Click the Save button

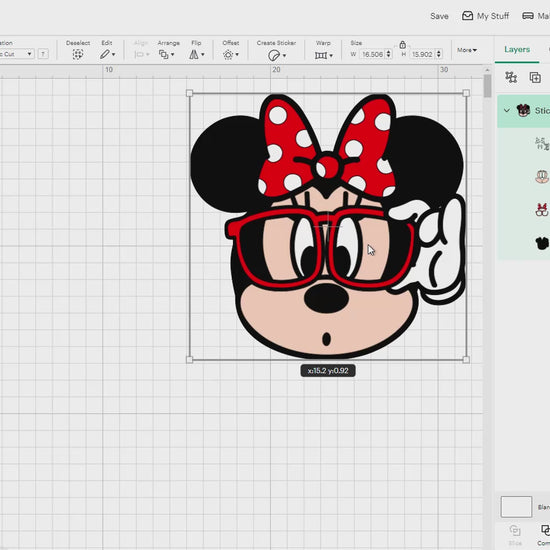point(439,16)
